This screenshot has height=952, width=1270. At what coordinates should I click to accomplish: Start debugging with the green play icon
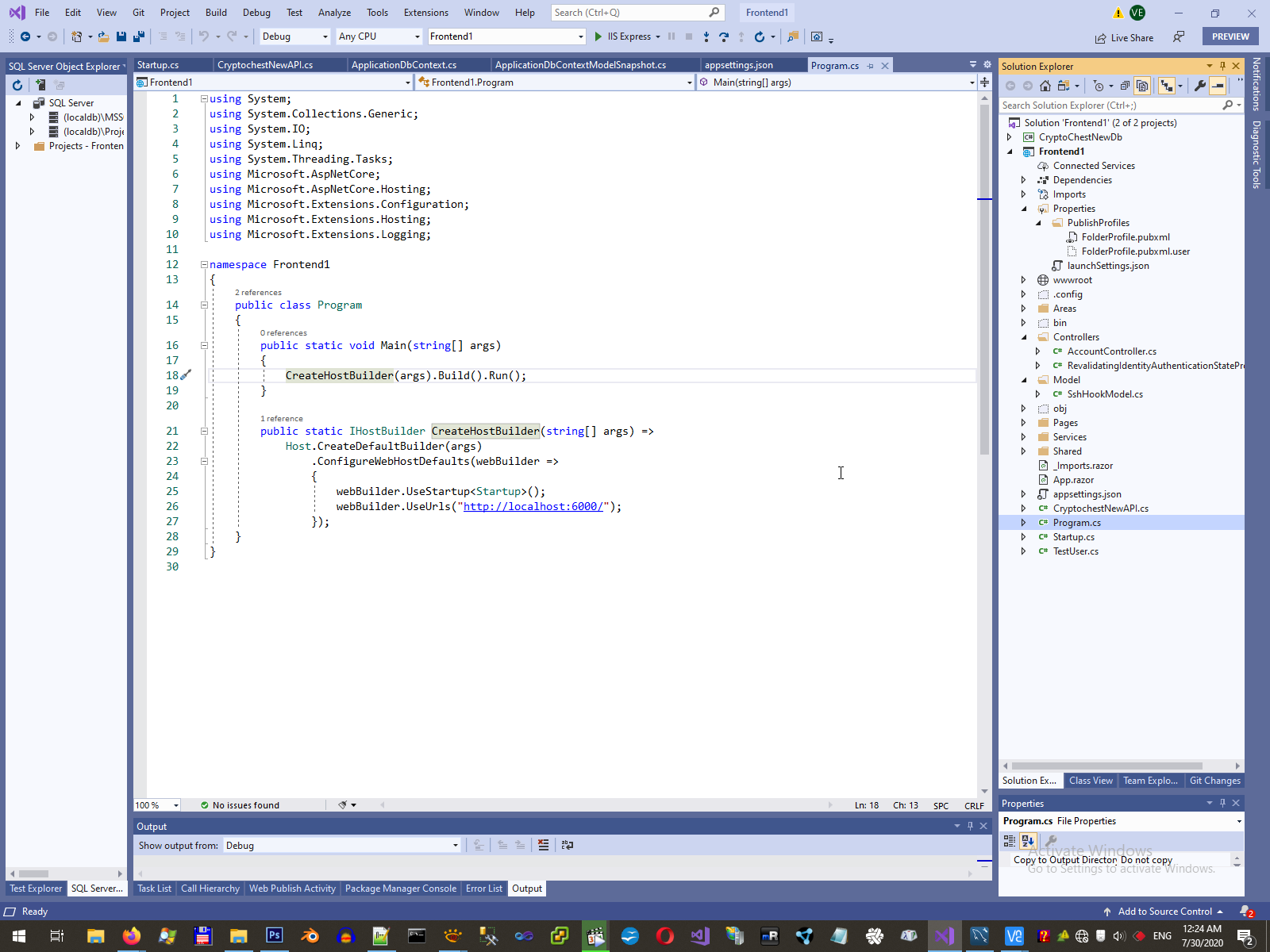point(598,36)
